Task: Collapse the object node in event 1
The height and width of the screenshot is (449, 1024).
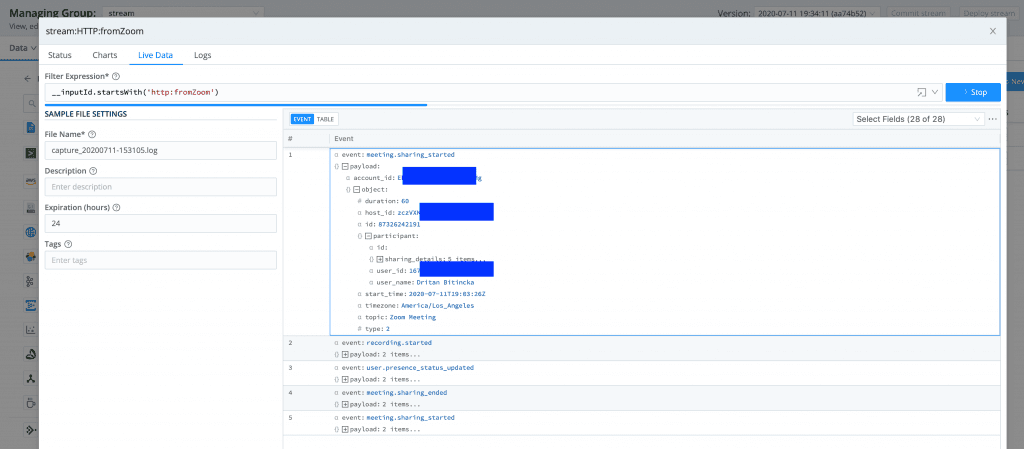Action: click(357, 189)
